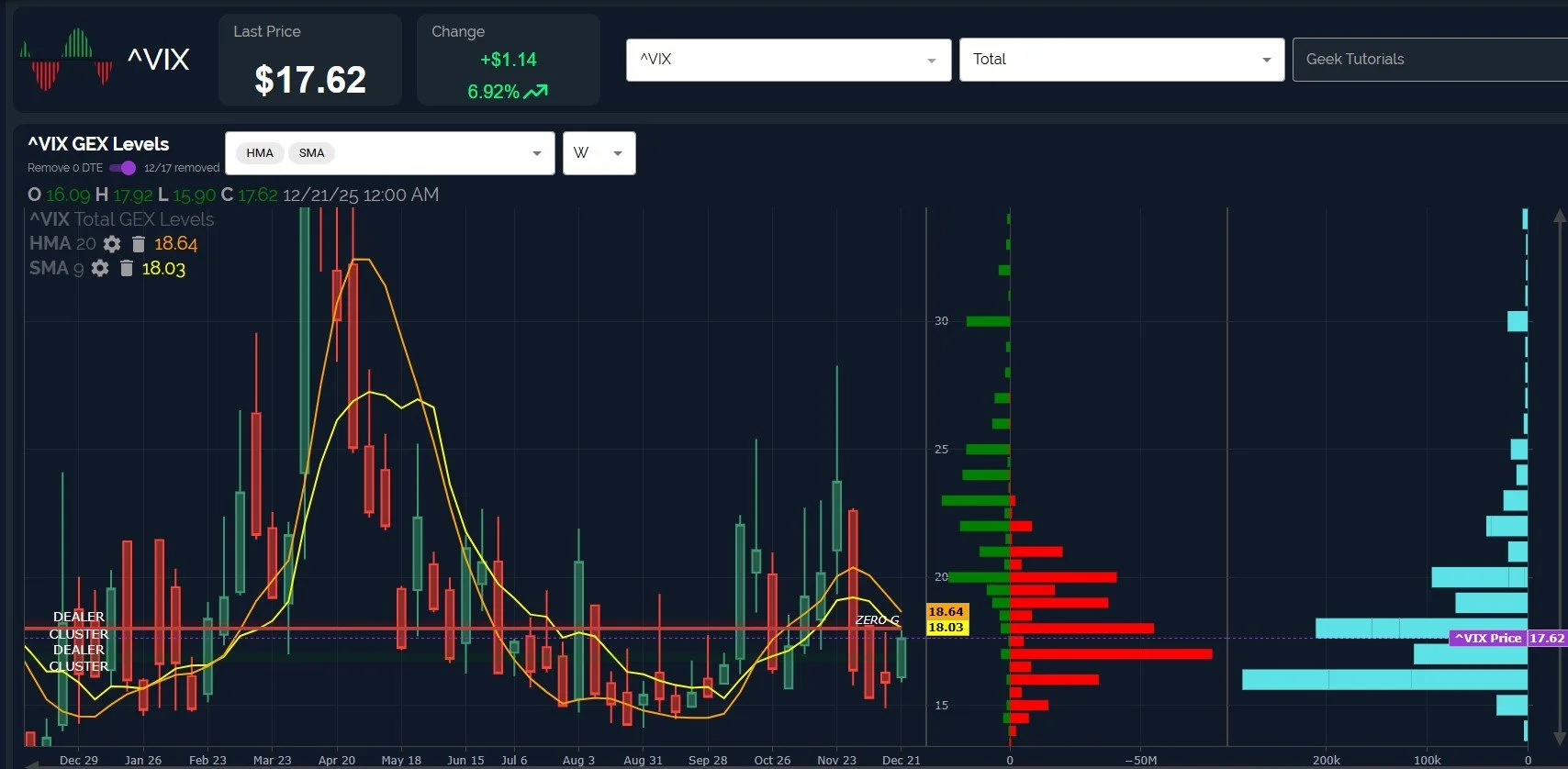Click the Last Price $17.62 value
Screen dimensions: 1568x769
click(310, 80)
